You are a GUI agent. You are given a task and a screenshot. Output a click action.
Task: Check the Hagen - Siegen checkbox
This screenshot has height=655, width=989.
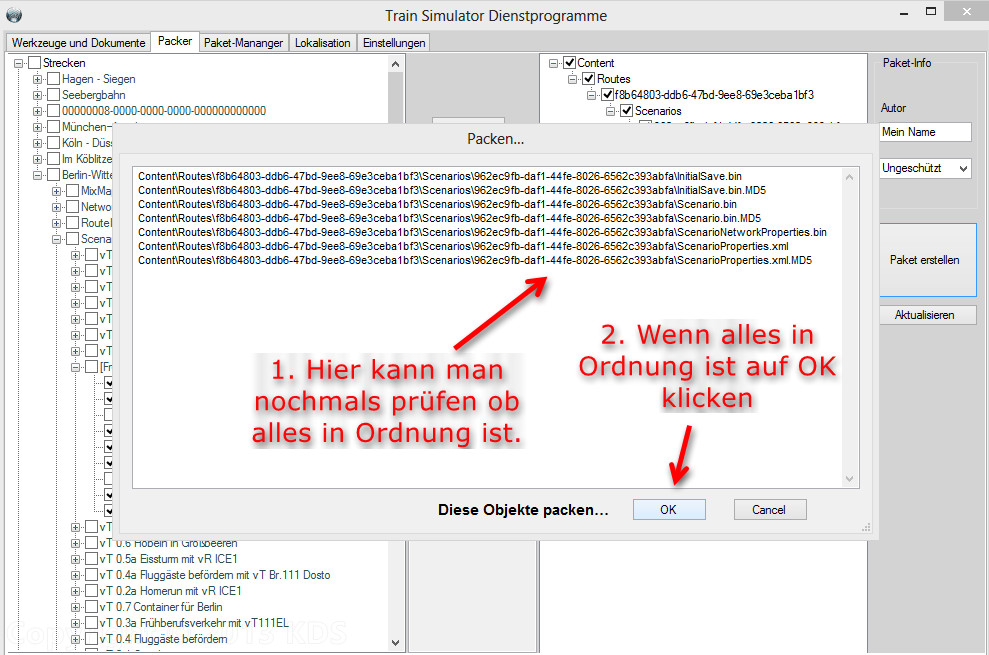coord(54,79)
